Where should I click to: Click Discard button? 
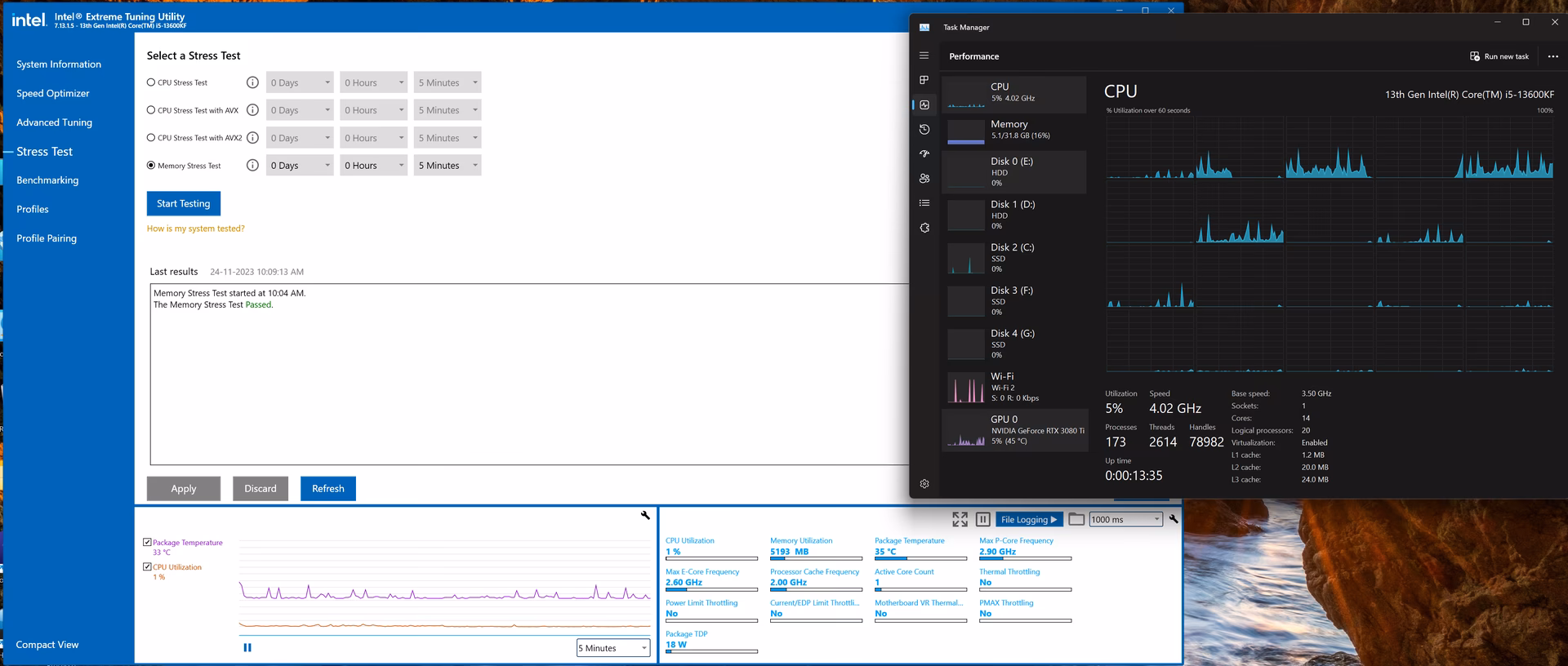[x=261, y=488]
